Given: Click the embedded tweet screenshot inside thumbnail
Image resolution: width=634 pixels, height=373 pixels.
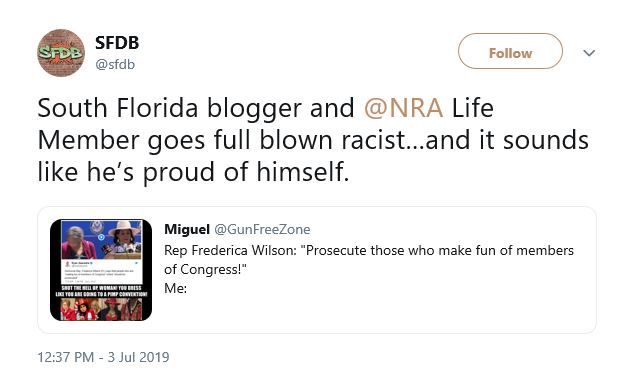Looking at the screenshot, I should pos(101,271).
